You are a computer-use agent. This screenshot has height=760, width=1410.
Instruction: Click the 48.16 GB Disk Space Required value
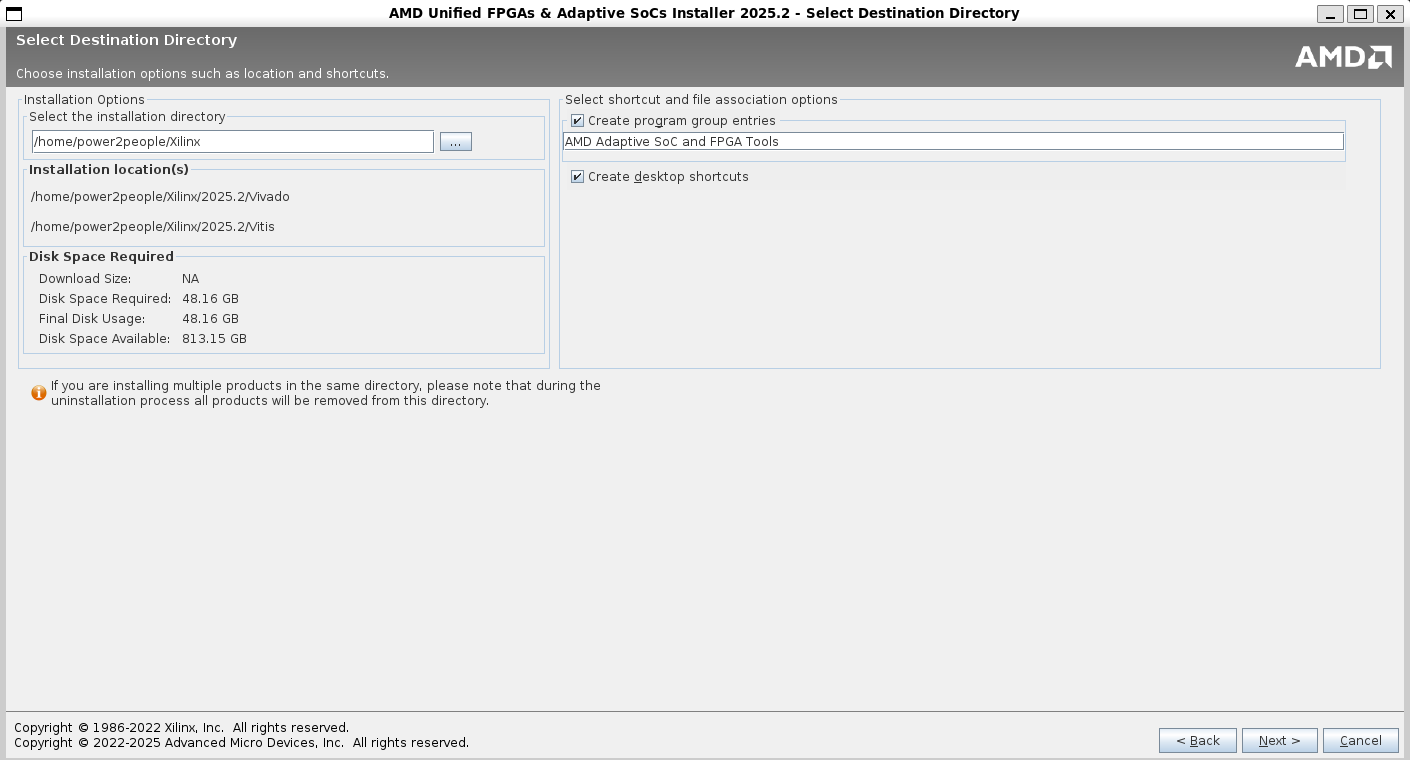point(210,299)
